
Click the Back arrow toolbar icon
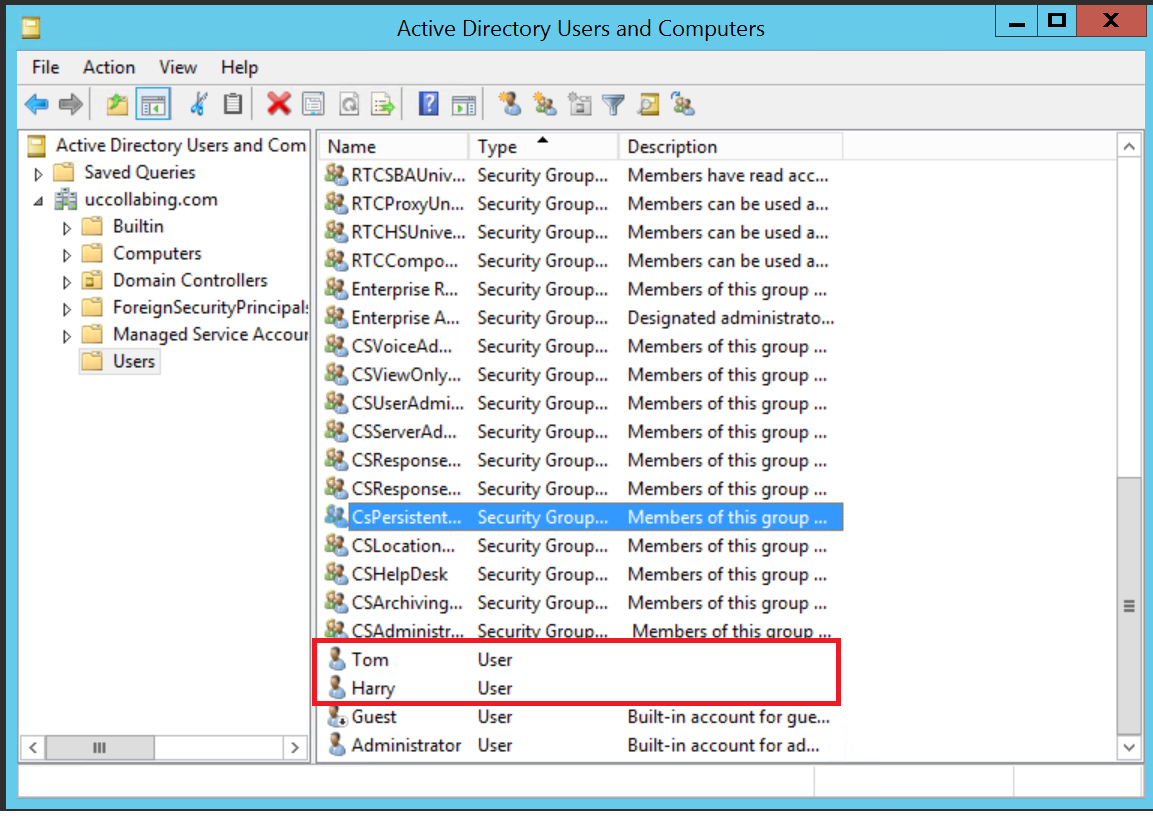point(36,104)
